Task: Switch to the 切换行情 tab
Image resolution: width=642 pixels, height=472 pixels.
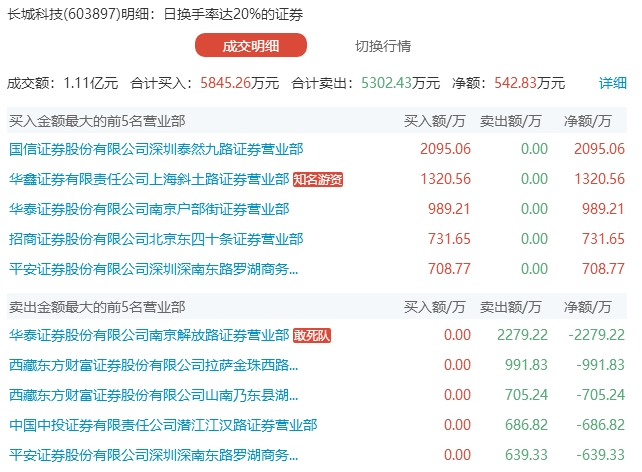Action: 383,46
